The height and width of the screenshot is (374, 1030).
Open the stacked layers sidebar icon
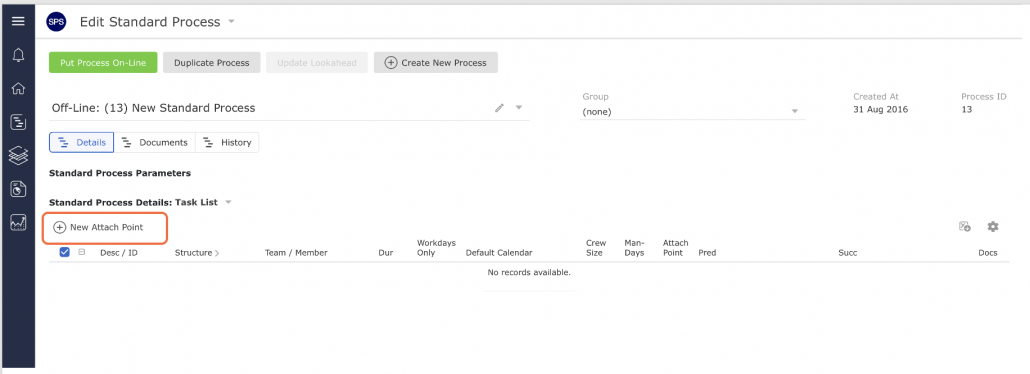pyautogui.click(x=18, y=156)
